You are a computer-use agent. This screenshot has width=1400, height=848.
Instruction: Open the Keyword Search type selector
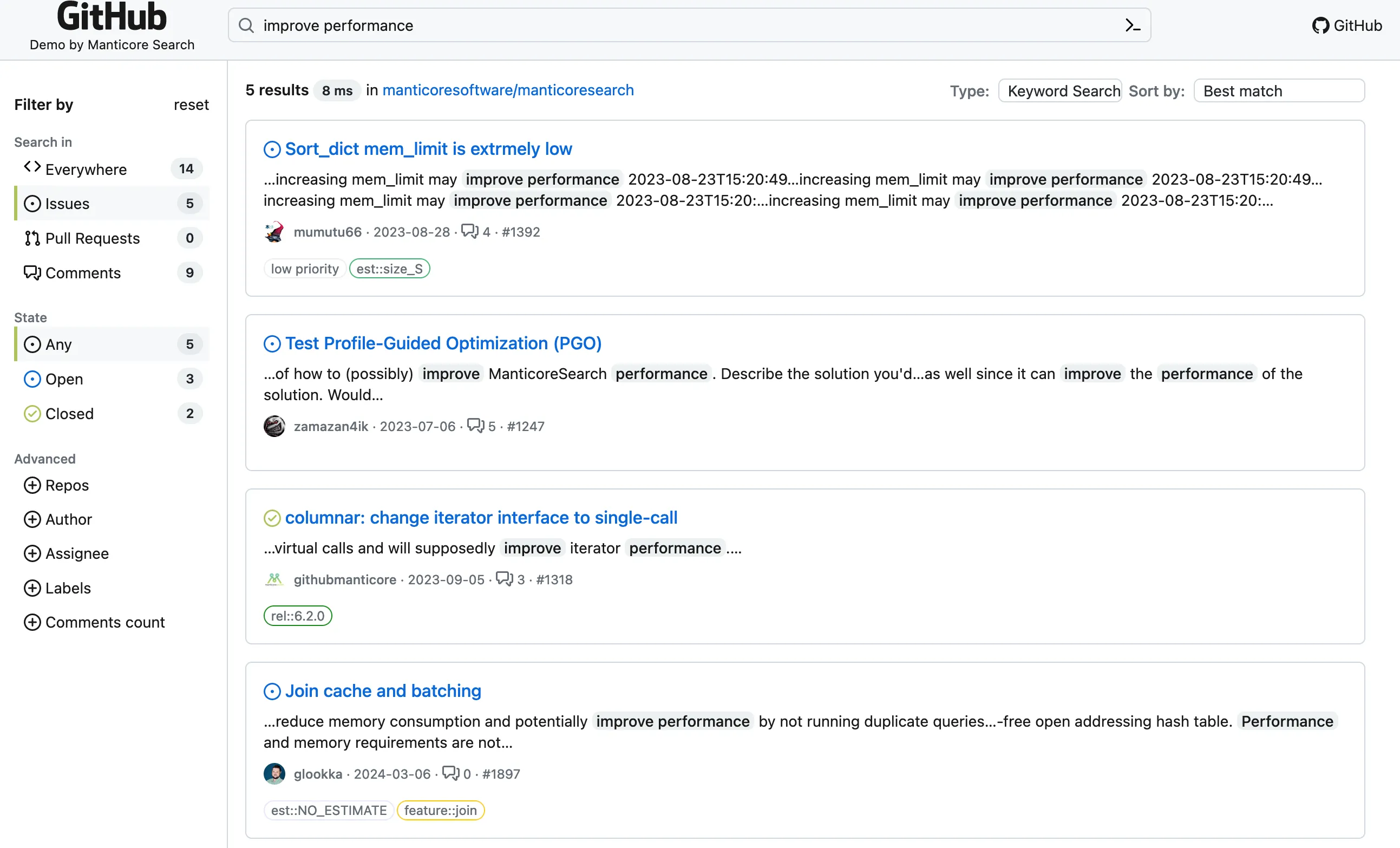[x=1060, y=90]
